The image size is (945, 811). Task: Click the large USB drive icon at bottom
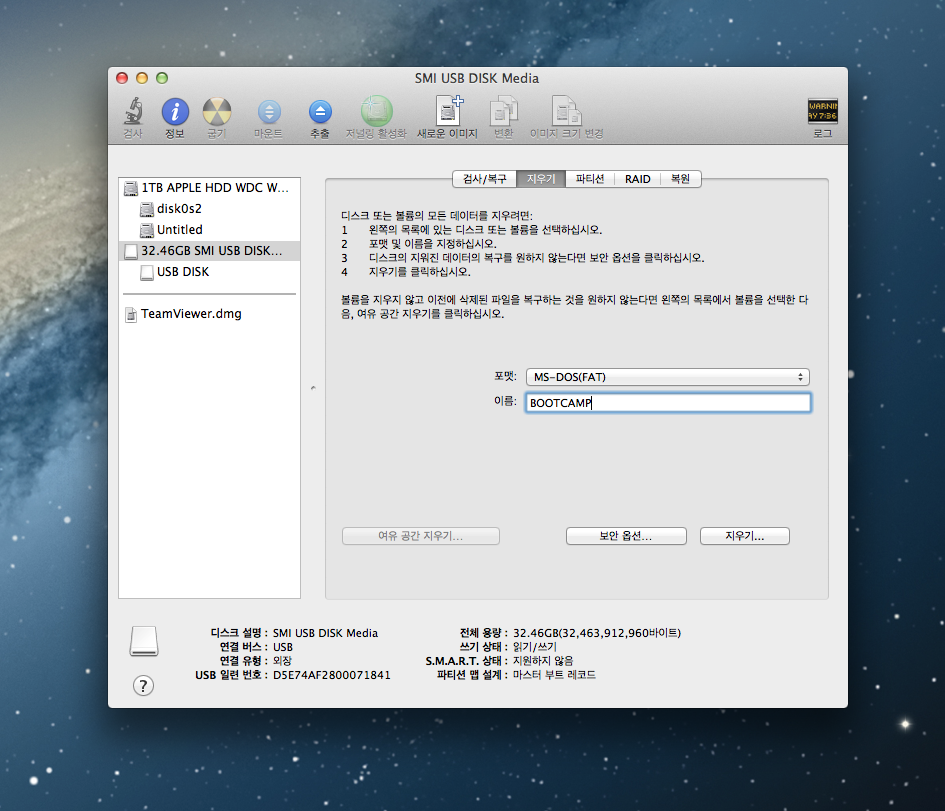click(x=144, y=641)
